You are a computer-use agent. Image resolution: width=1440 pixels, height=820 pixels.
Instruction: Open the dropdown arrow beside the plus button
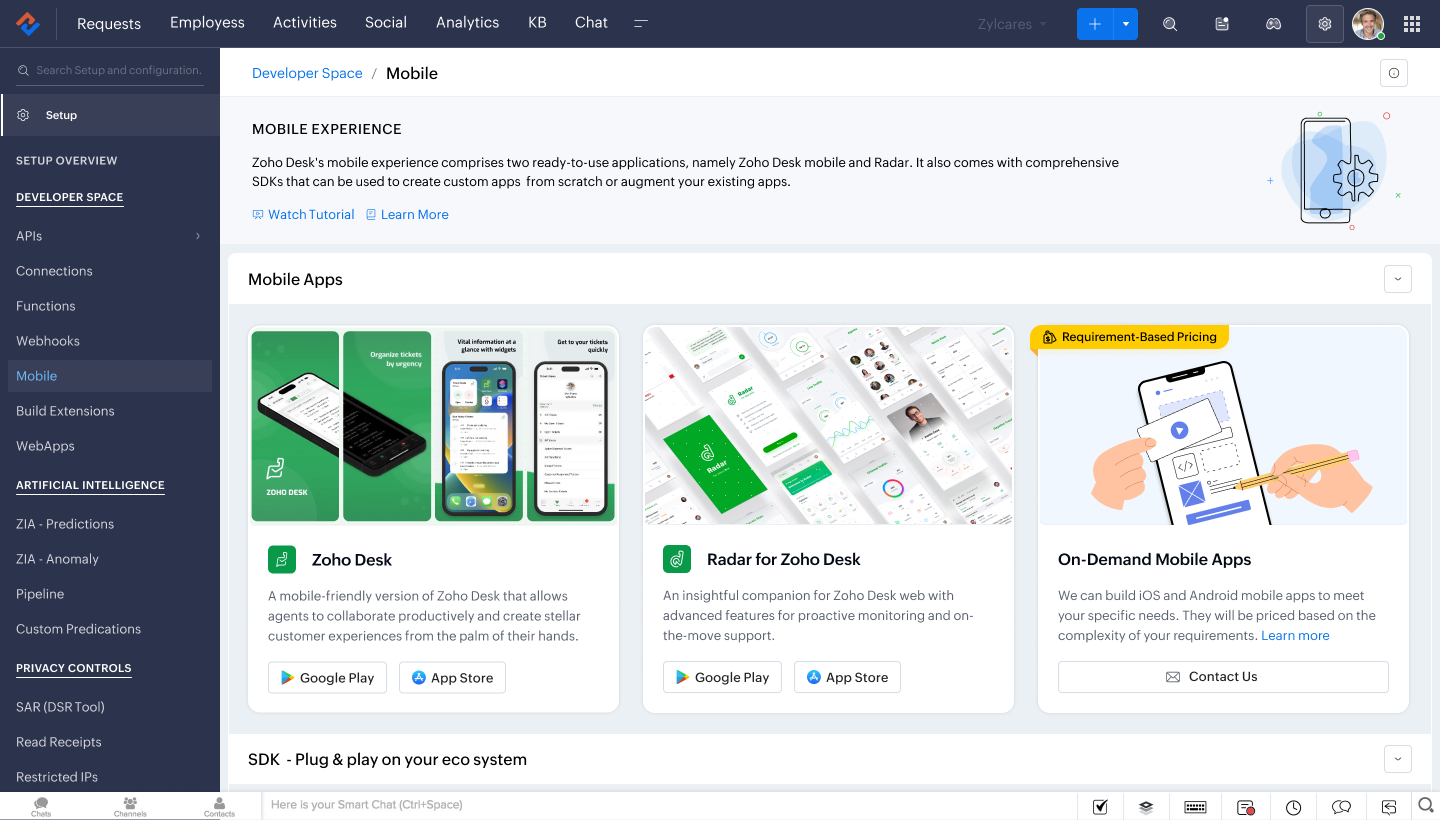pyautogui.click(x=1126, y=24)
